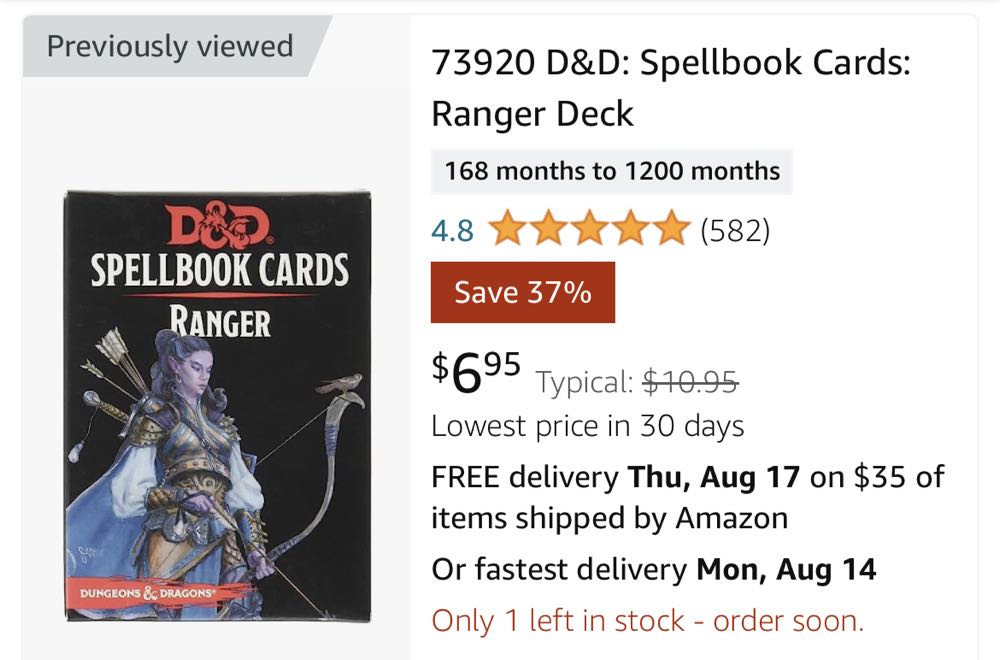Click the Save 37% badge
Screen dimensions: 1000x660
(x=522, y=292)
